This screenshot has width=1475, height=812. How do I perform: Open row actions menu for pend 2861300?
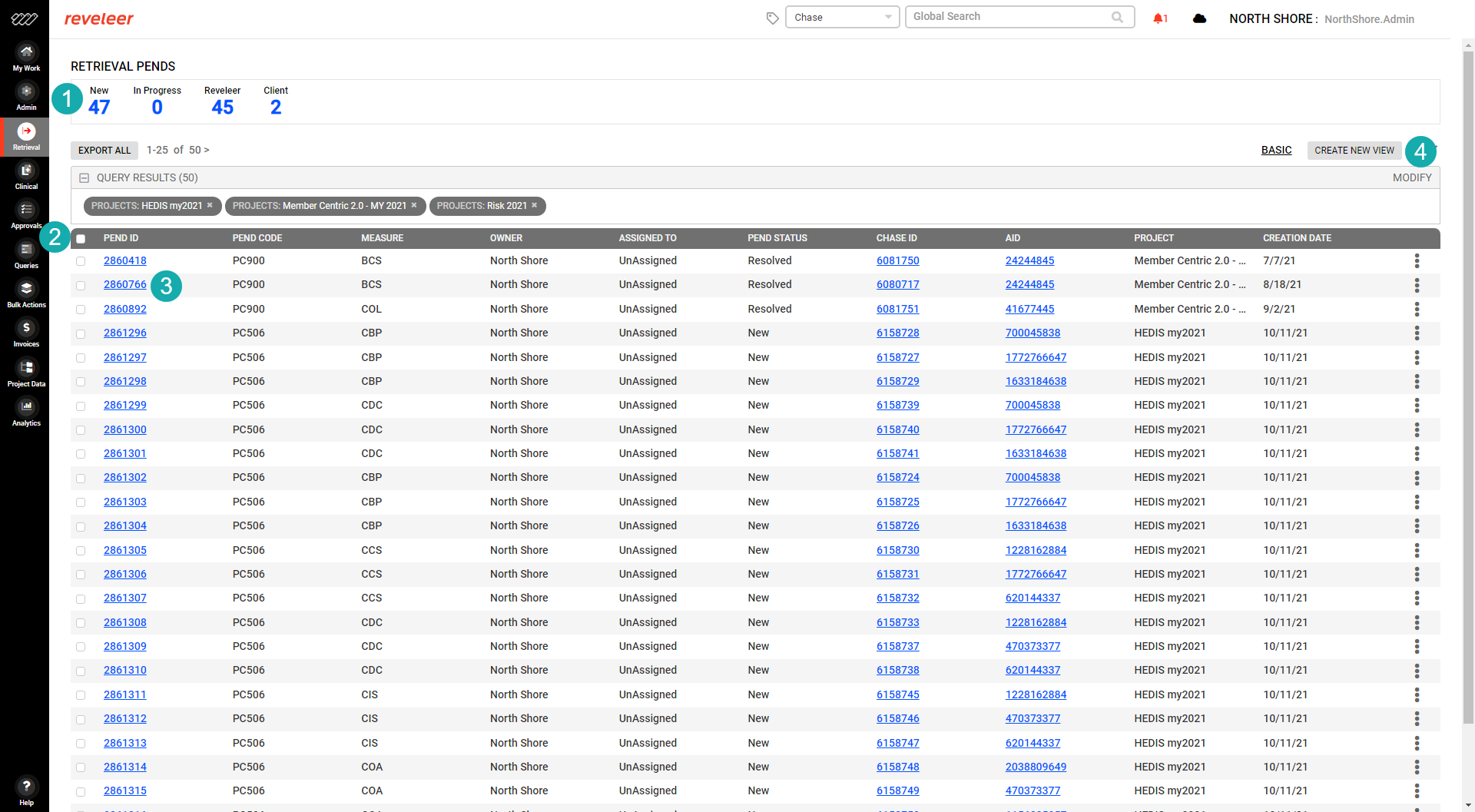(x=1417, y=429)
